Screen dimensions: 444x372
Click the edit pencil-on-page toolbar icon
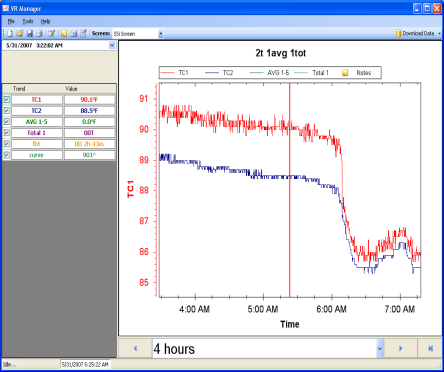[51, 33]
